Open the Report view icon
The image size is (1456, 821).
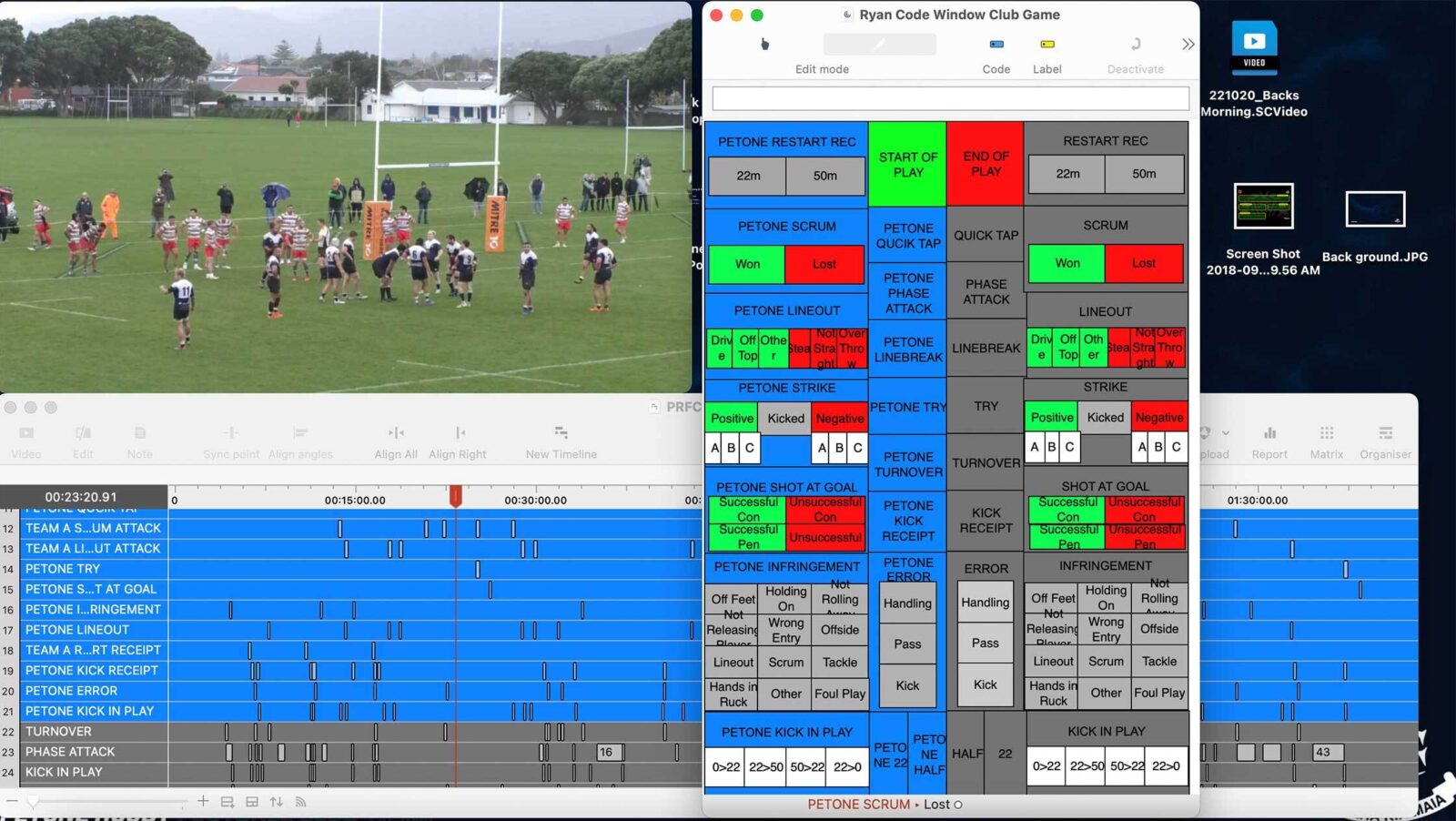pyautogui.click(x=1269, y=435)
